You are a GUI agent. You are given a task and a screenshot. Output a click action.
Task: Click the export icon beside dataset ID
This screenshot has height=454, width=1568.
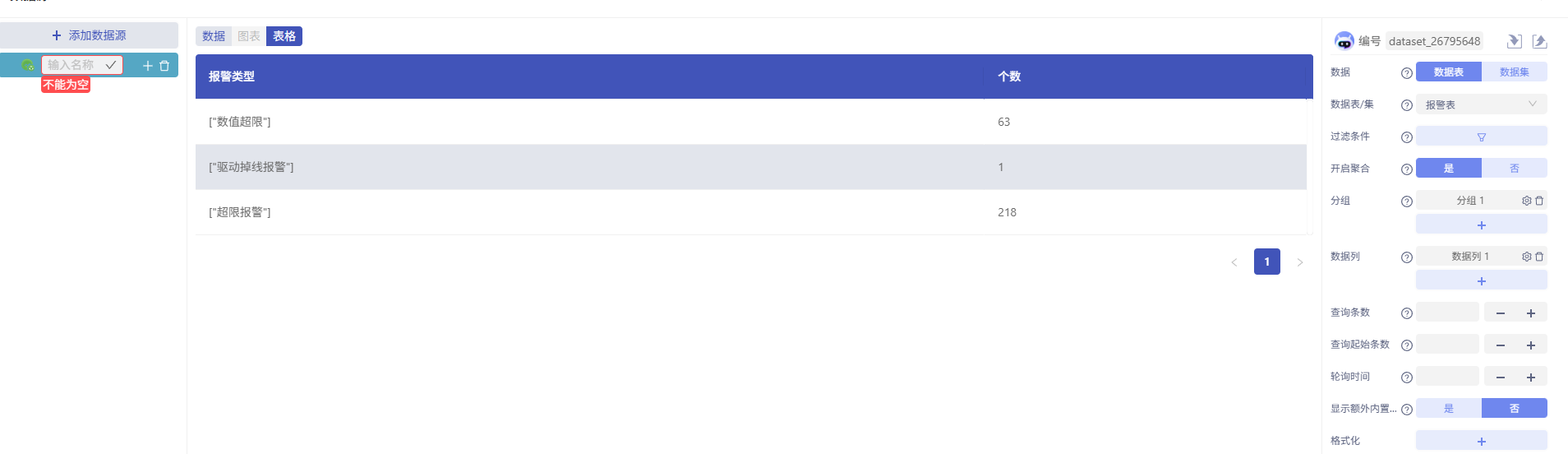1539,41
